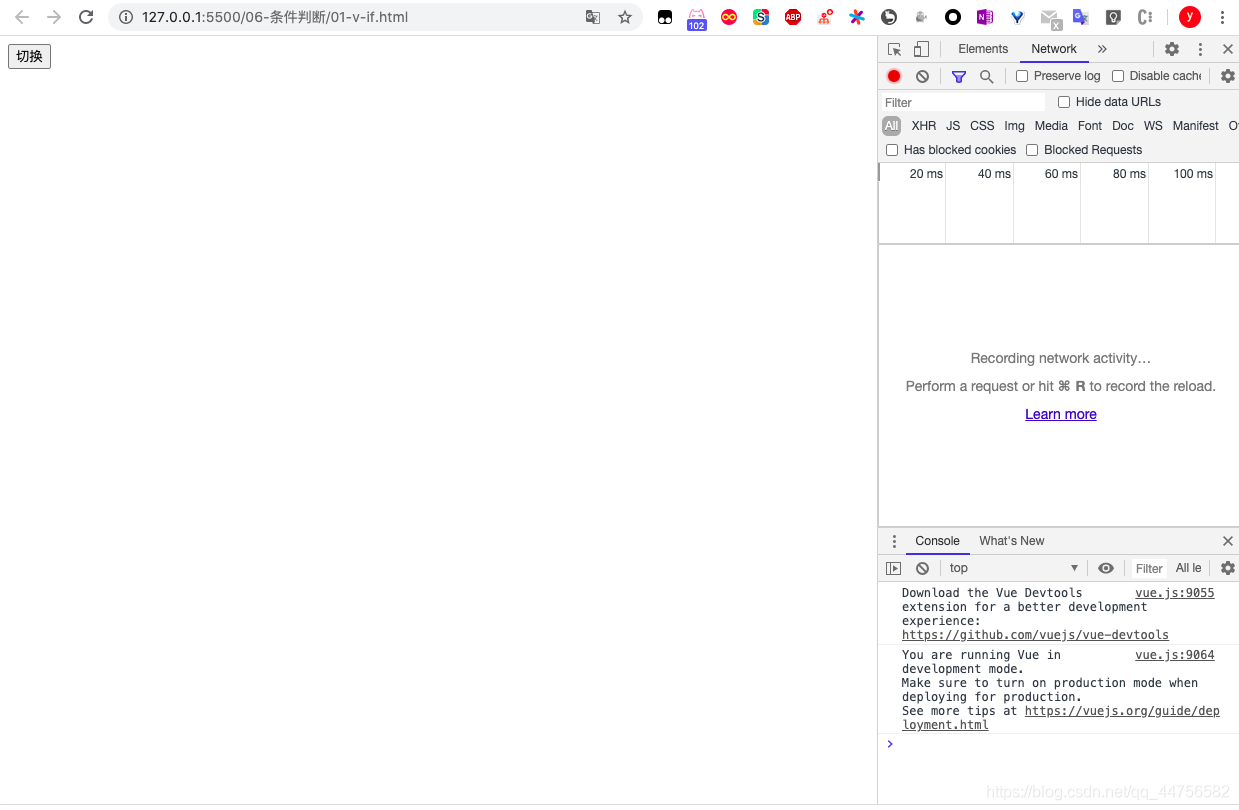This screenshot has width=1239, height=810.
Task: Open the vue-devtools GitHub link
Action: pyautogui.click(x=1035, y=635)
